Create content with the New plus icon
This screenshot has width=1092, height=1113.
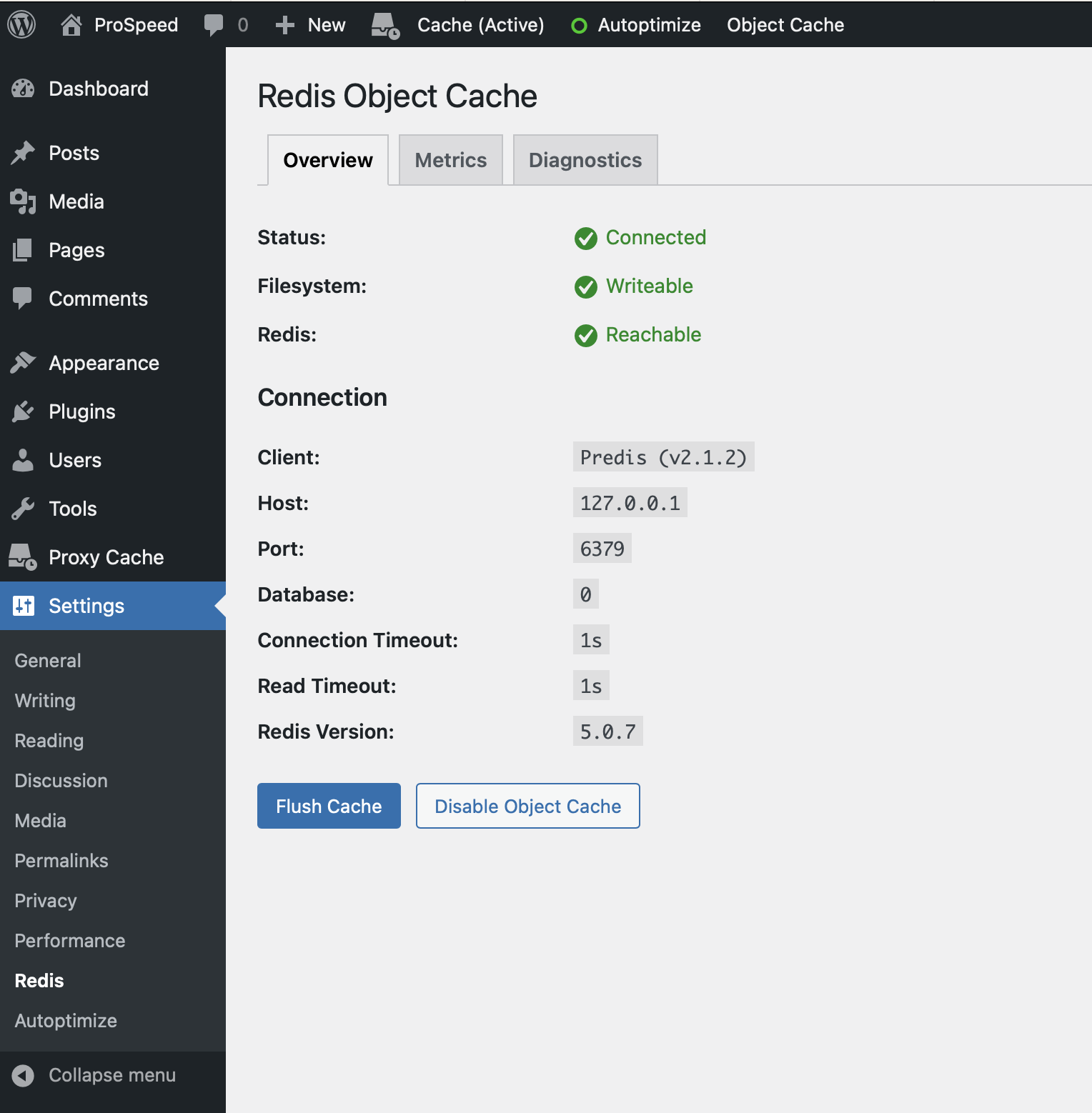coord(284,24)
